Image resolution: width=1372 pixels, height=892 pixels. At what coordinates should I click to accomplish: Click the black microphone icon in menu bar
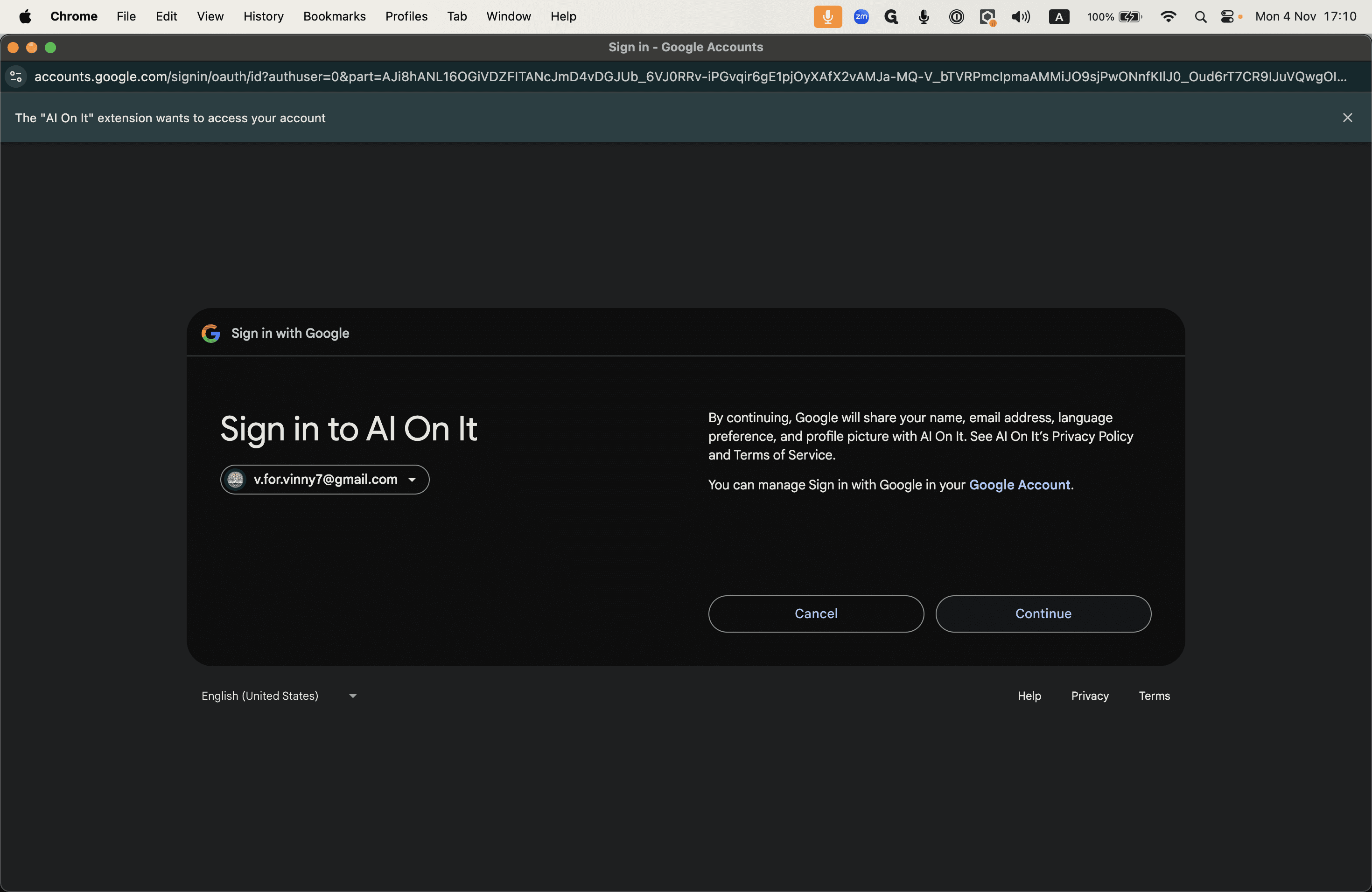tap(924, 17)
